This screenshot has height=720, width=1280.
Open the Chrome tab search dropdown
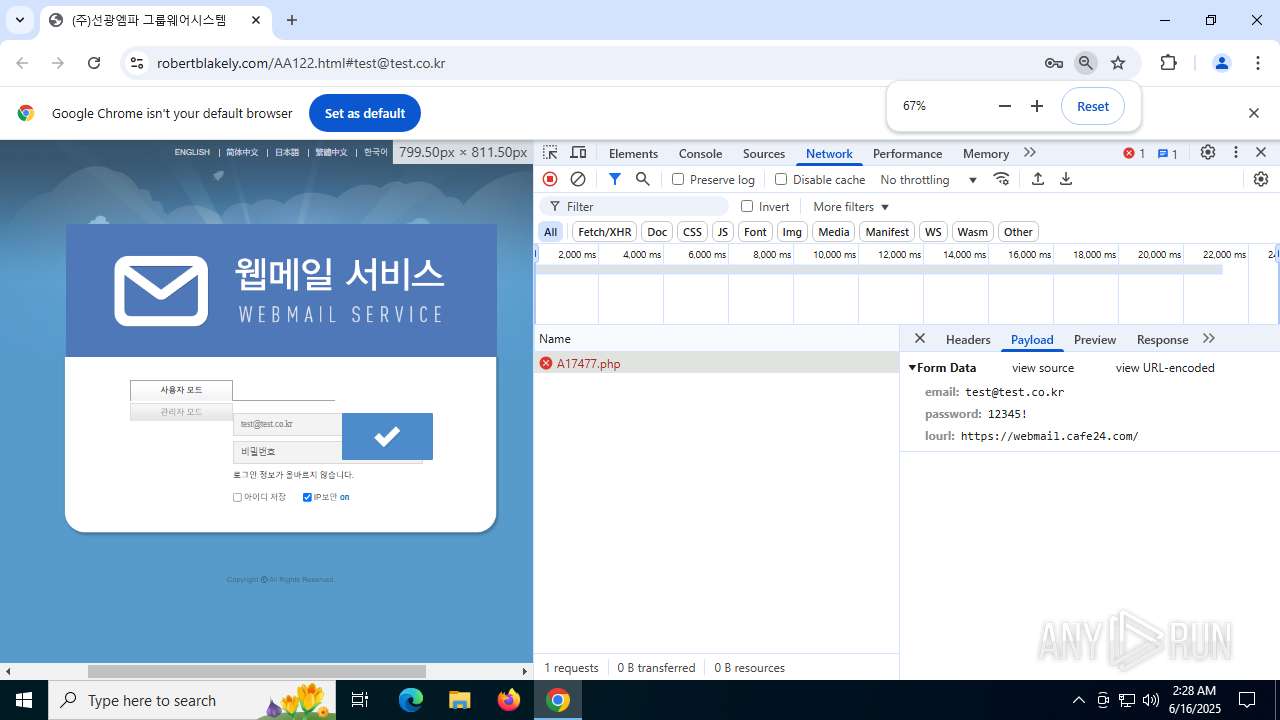20,20
